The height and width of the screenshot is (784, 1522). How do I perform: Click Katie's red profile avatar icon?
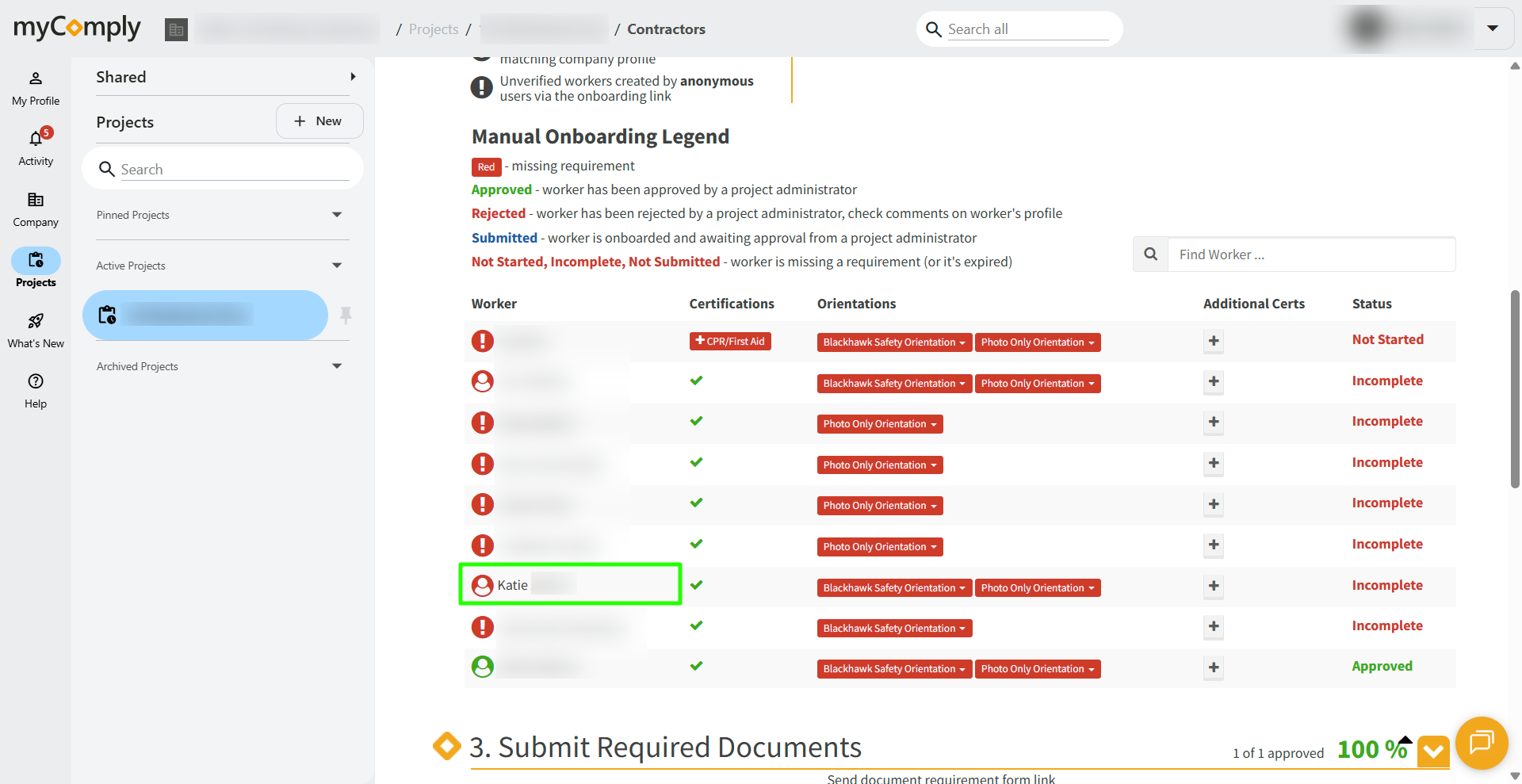point(483,586)
